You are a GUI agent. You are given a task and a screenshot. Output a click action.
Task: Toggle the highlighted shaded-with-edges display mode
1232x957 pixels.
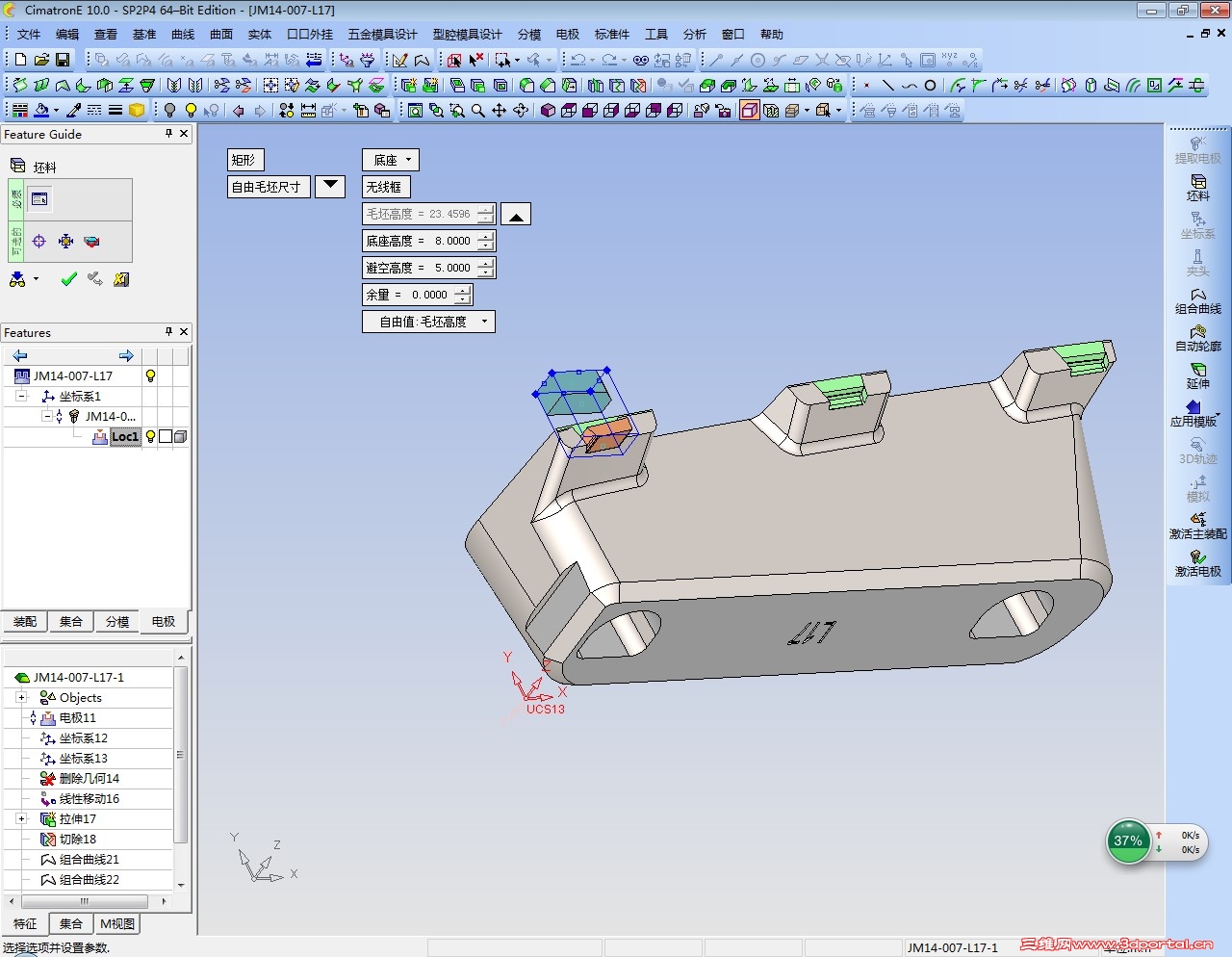[x=749, y=111]
